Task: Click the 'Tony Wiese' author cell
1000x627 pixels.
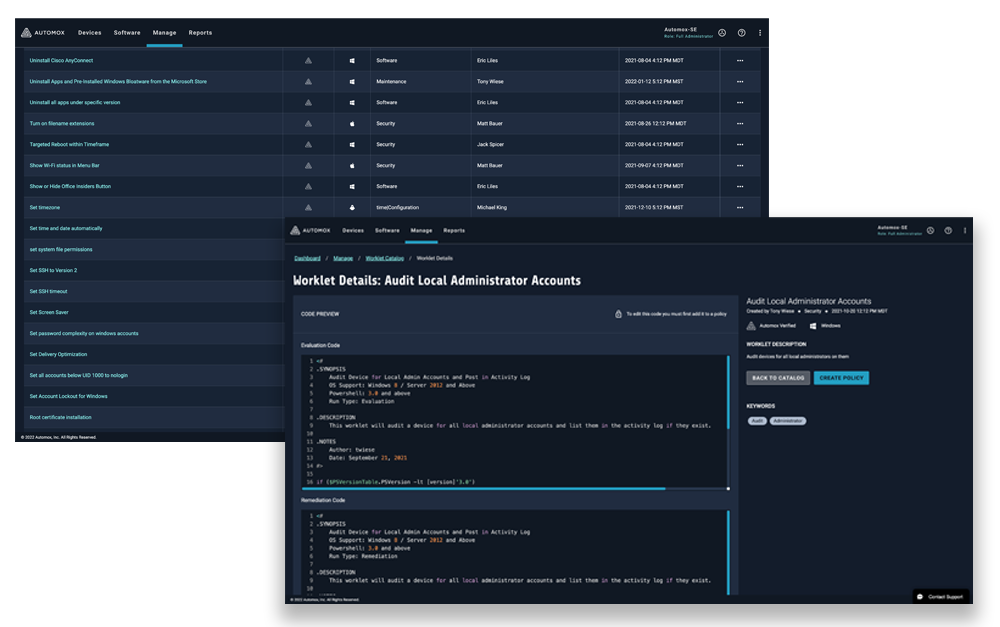Action: pos(490,82)
